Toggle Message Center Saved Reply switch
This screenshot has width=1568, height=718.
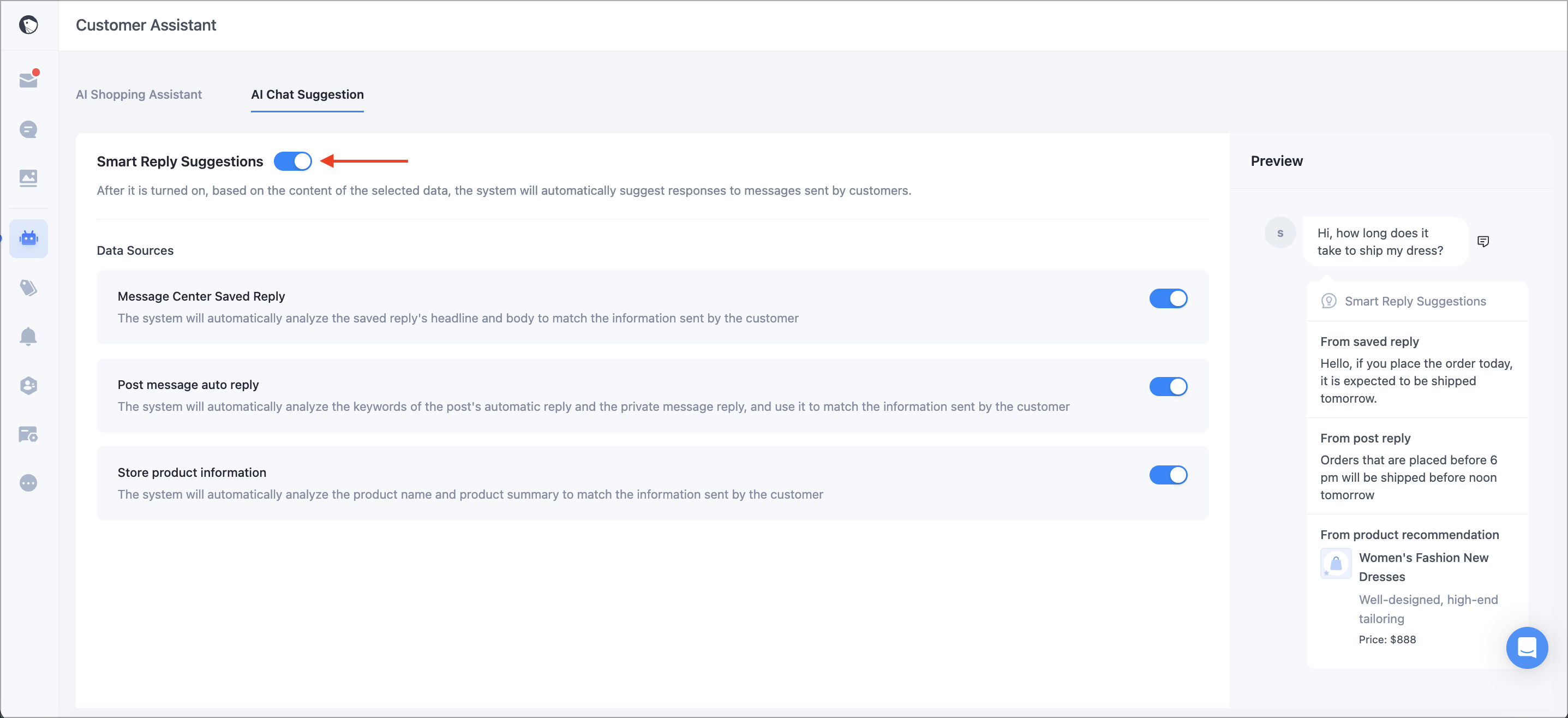coord(1168,298)
